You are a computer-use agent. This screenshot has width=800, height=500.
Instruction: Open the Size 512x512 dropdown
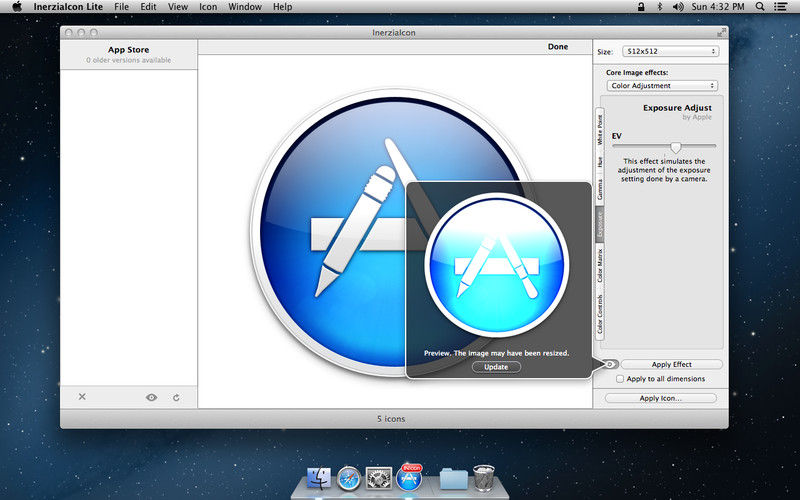coord(670,51)
